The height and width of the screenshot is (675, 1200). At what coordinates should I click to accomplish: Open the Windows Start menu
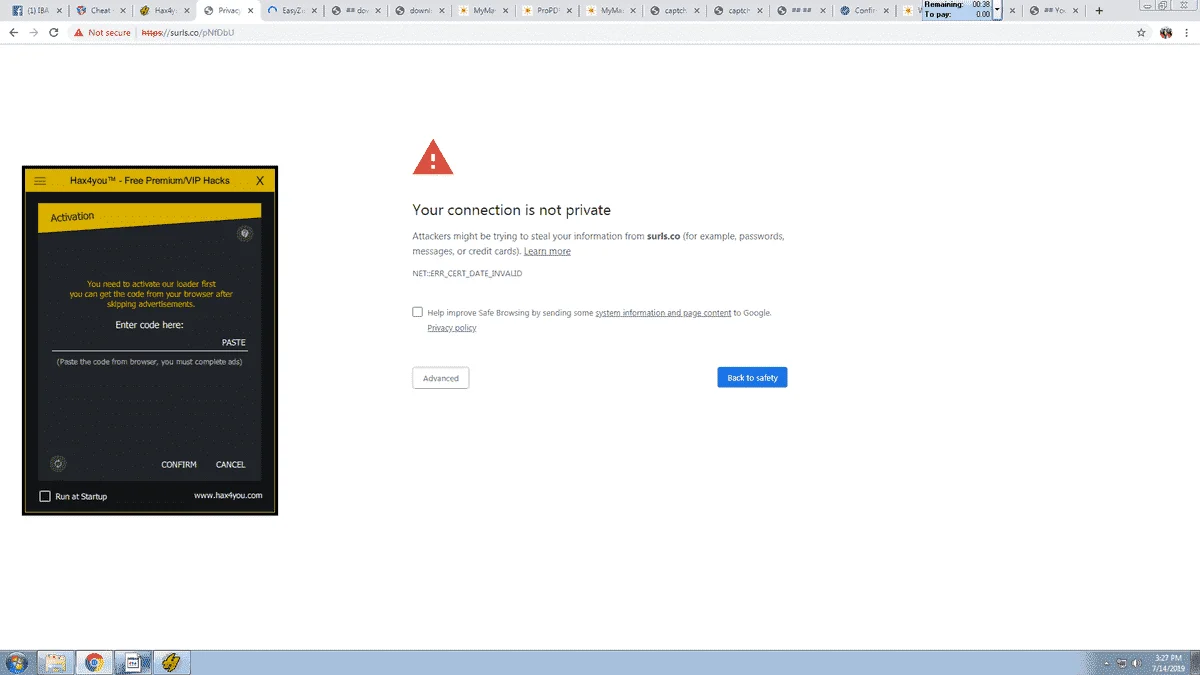(17, 662)
